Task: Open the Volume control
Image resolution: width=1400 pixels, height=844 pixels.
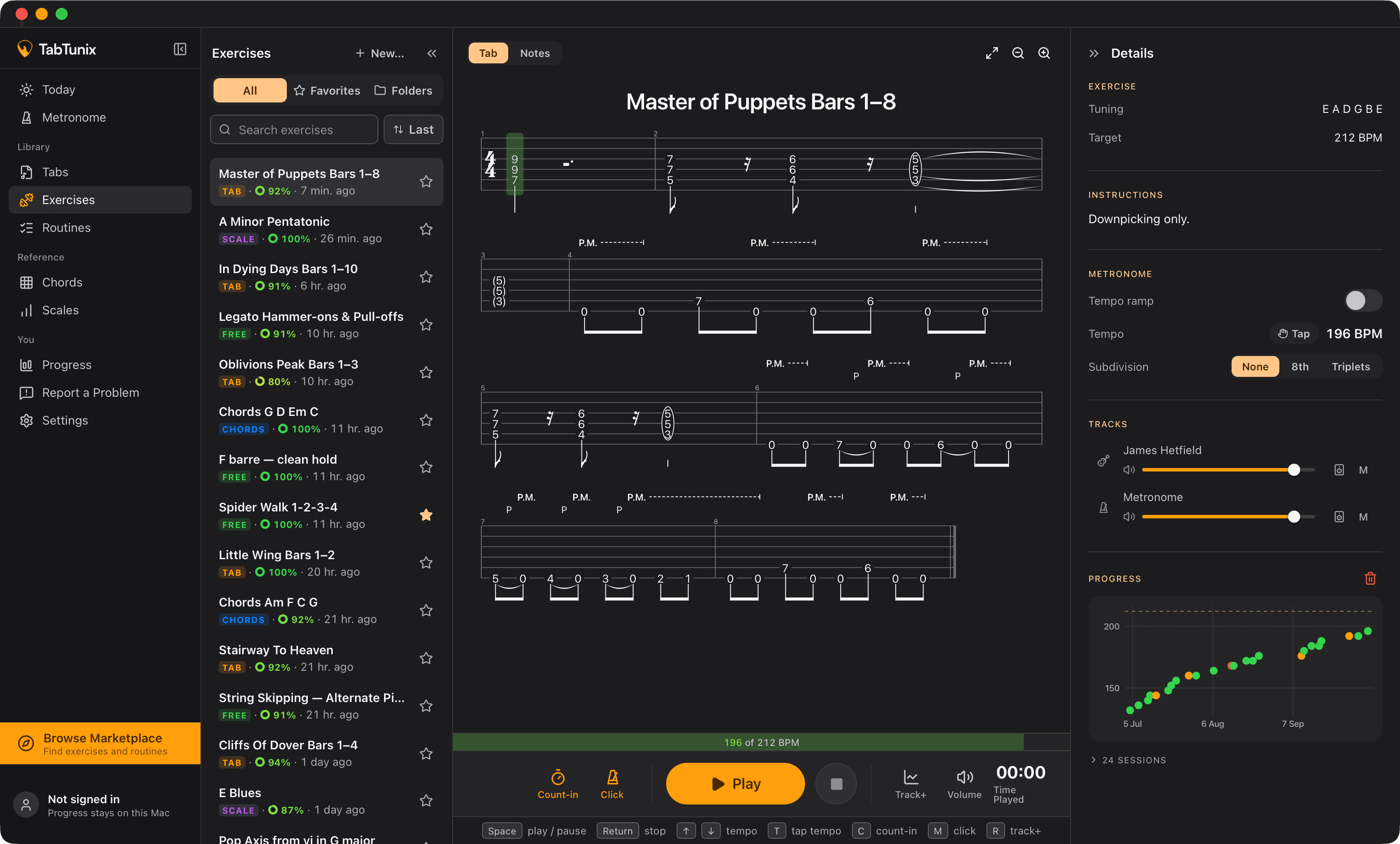Action: point(964,784)
